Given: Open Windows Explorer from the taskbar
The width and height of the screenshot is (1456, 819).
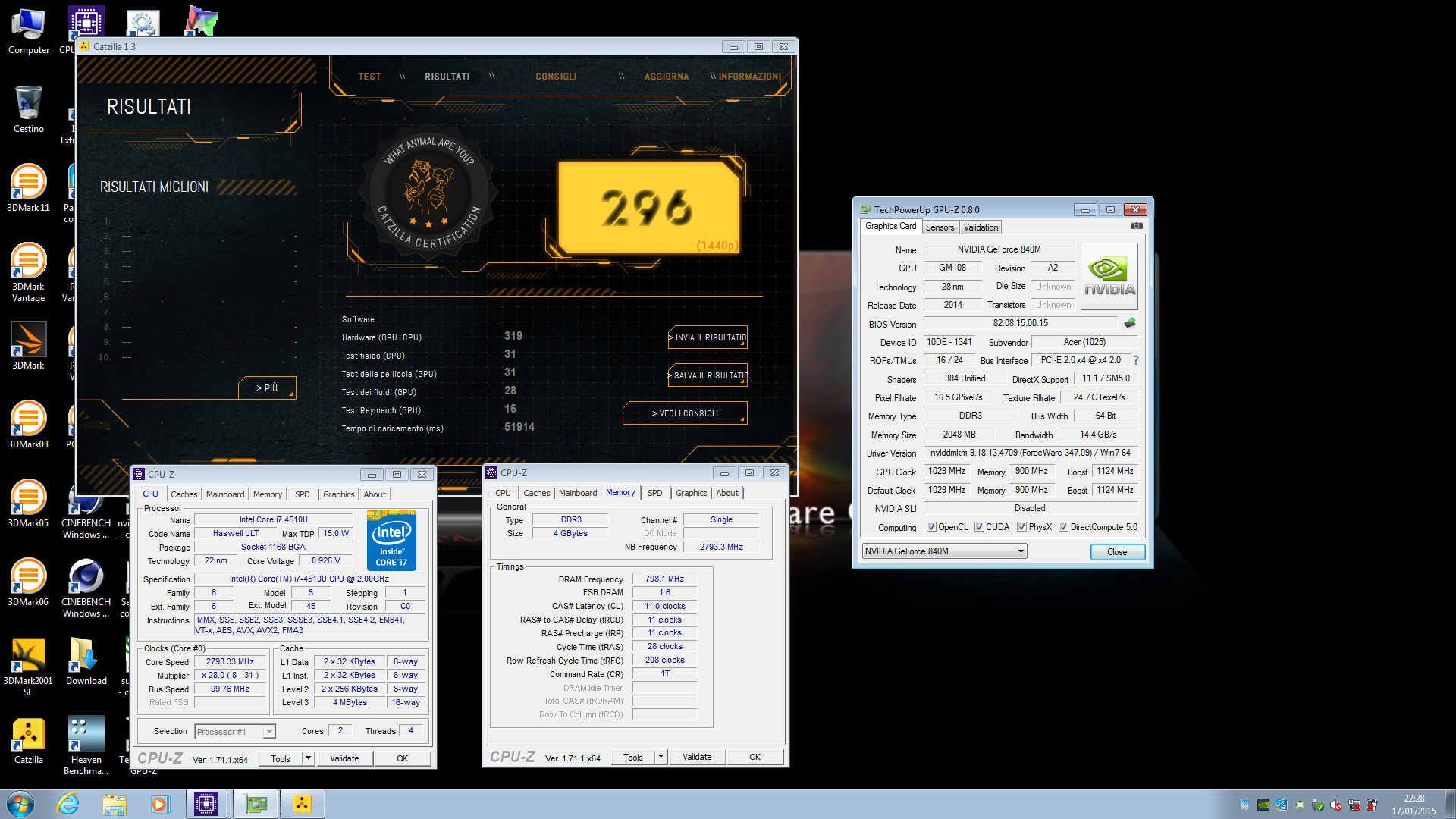Looking at the screenshot, I should point(115,804).
